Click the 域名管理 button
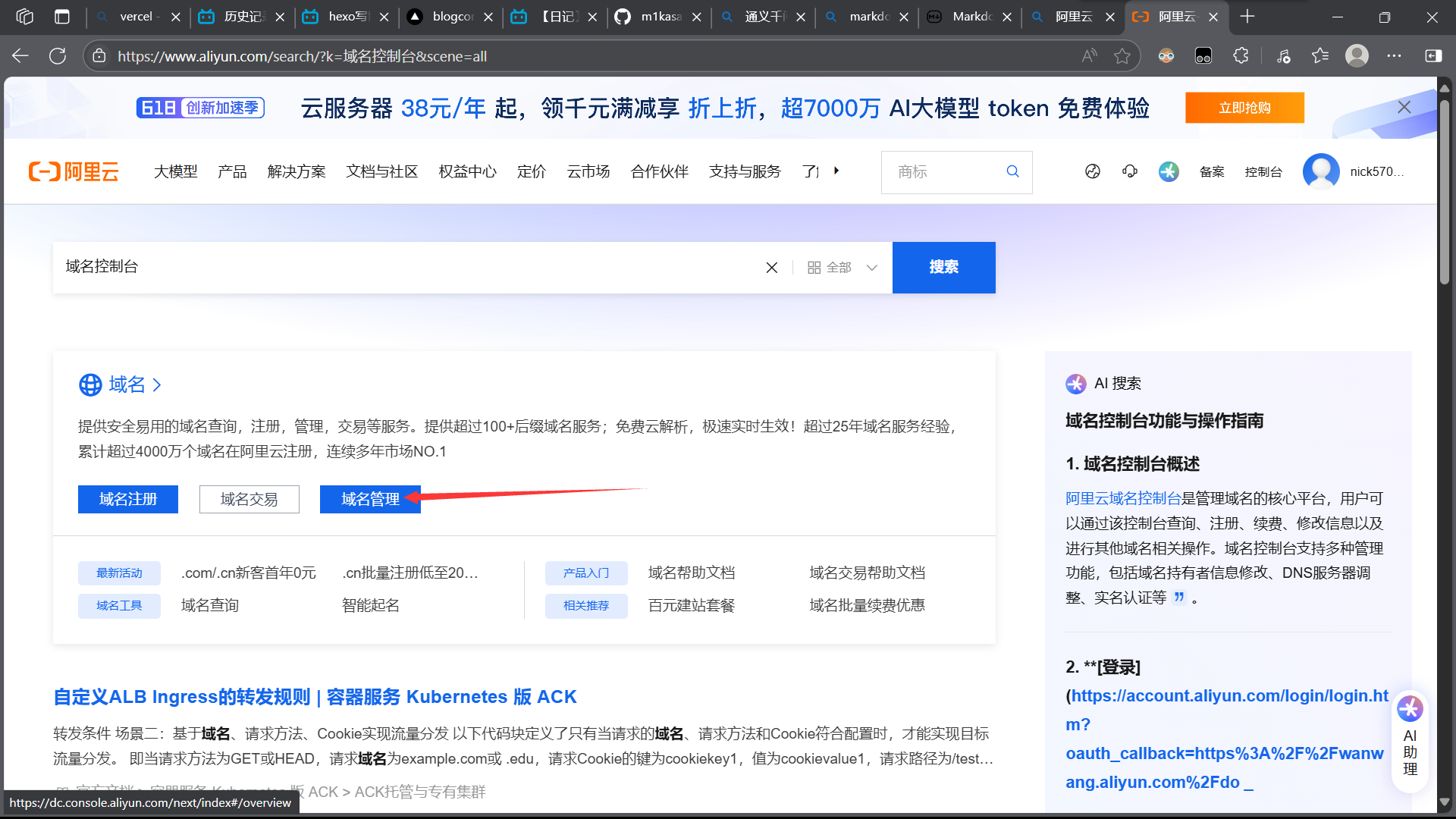This screenshot has height=819, width=1456. click(x=370, y=499)
